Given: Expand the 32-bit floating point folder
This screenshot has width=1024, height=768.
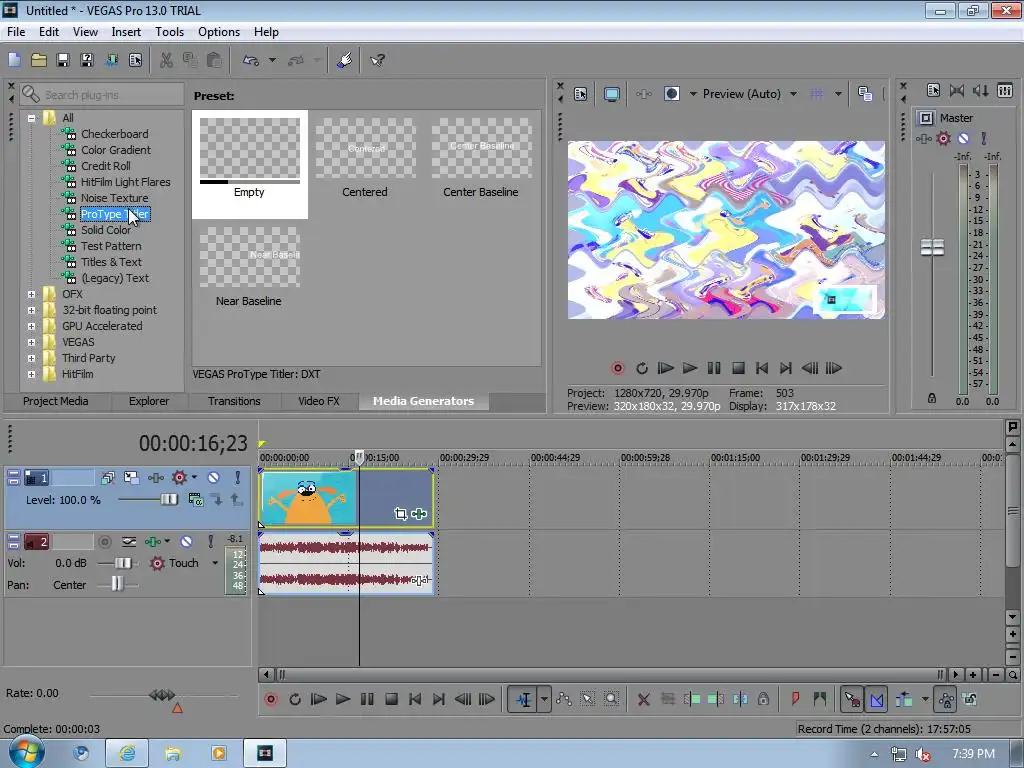Looking at the screenshot, I should [x=31, y=310].
